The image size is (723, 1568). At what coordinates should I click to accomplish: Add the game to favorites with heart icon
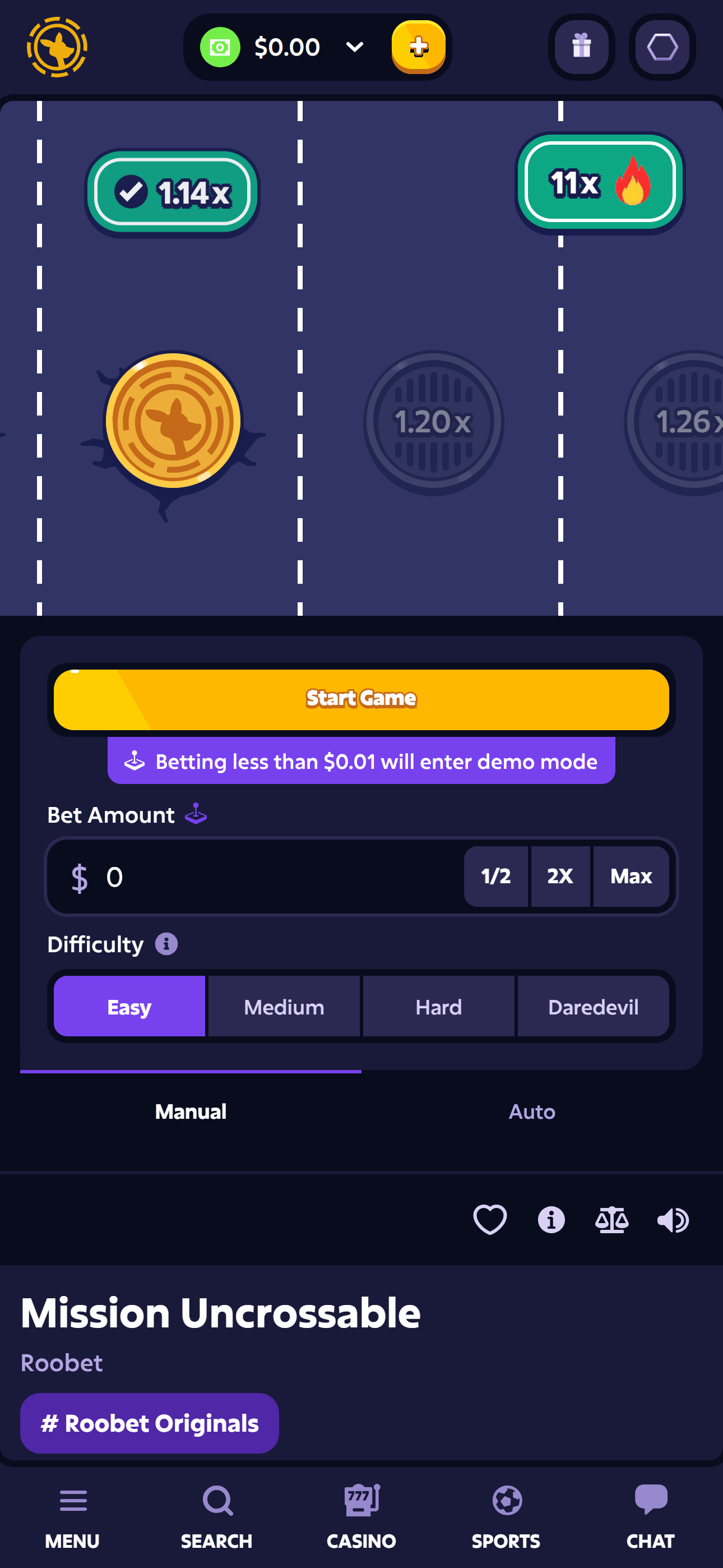(x=489, y=1219)
